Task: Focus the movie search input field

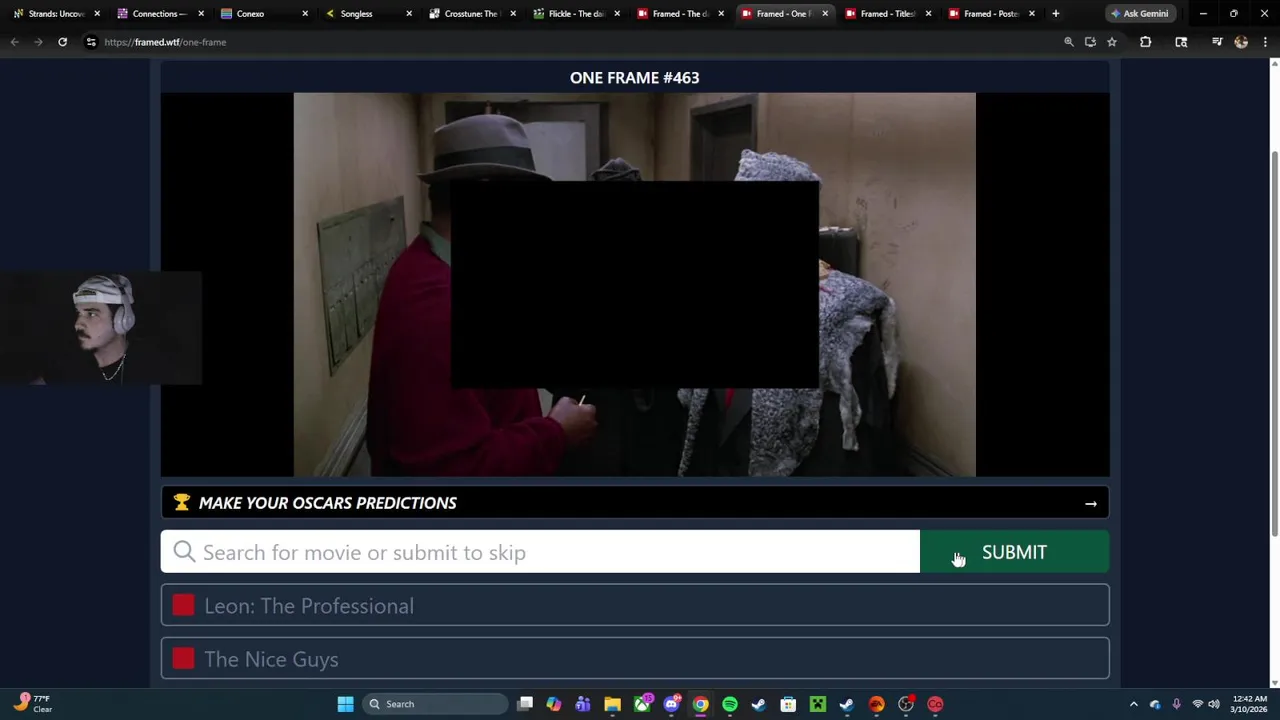Action: pos(540,552)
